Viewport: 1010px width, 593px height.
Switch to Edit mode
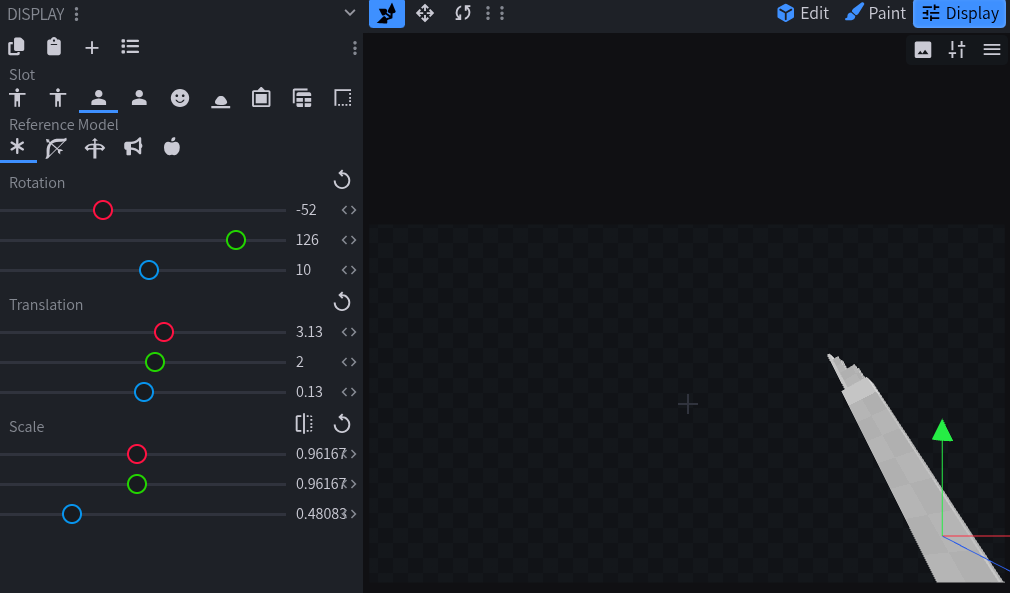pyautogui.click(x=803, y=13)
